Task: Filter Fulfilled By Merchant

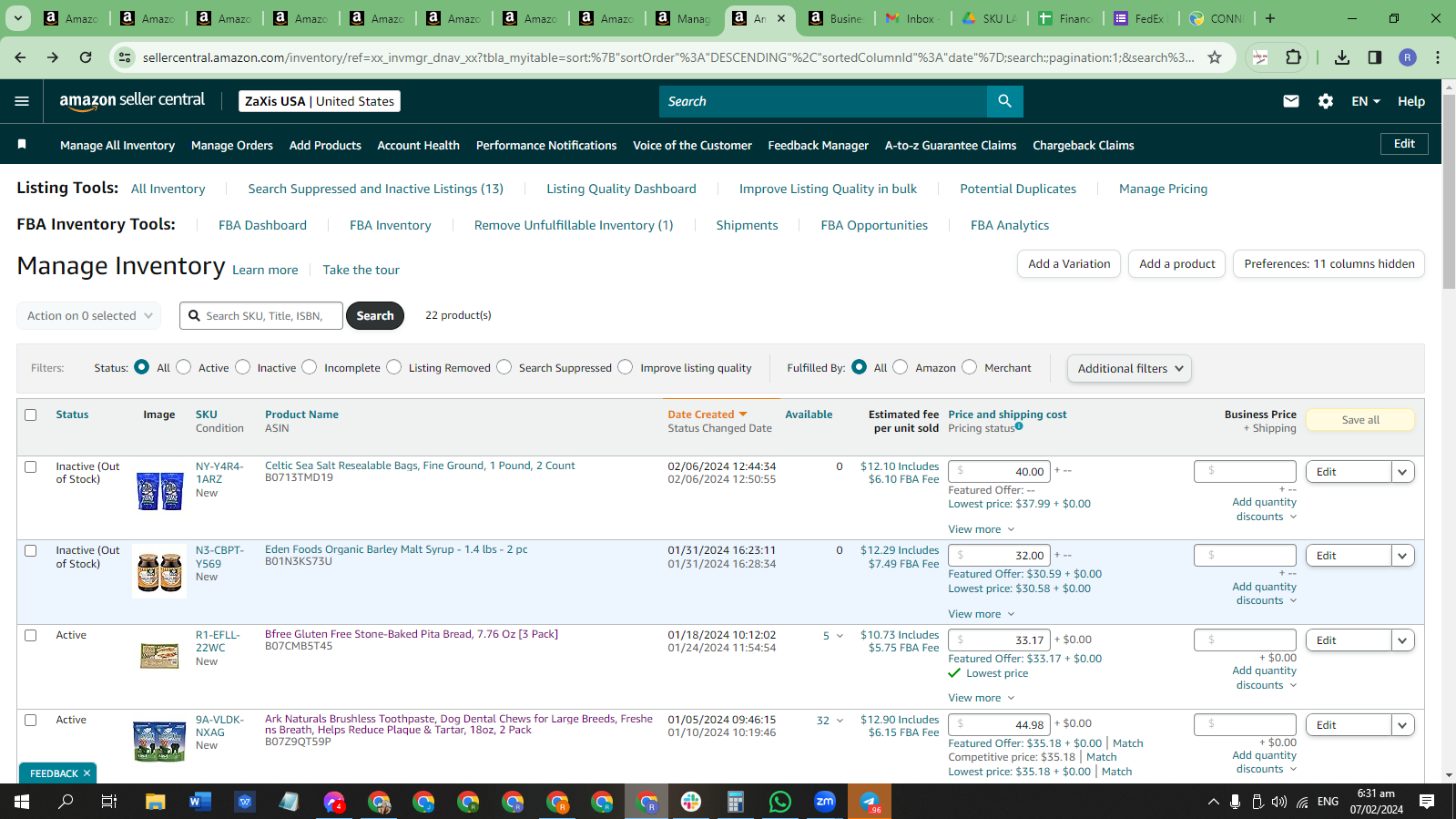Action: 970,367
